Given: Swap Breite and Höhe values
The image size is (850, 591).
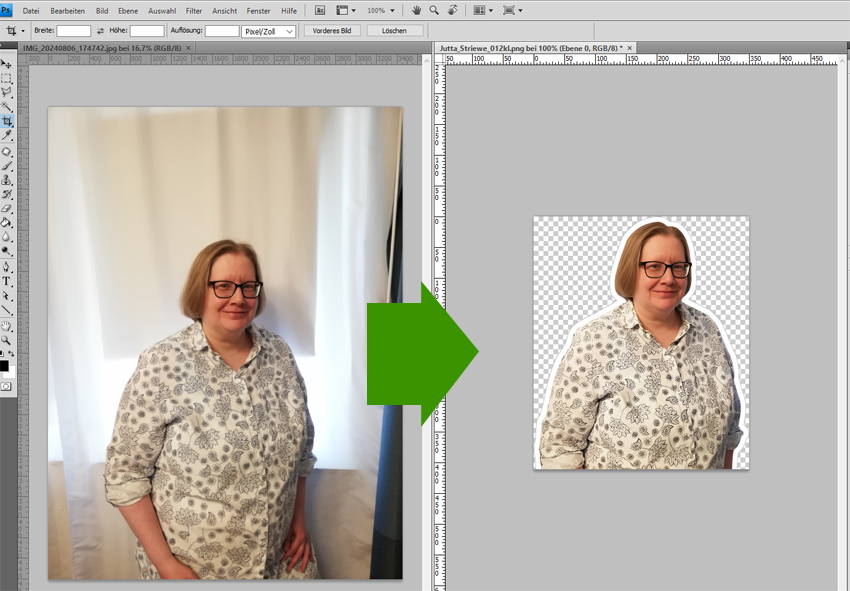Looking at the screenshot, I should 100,31.
